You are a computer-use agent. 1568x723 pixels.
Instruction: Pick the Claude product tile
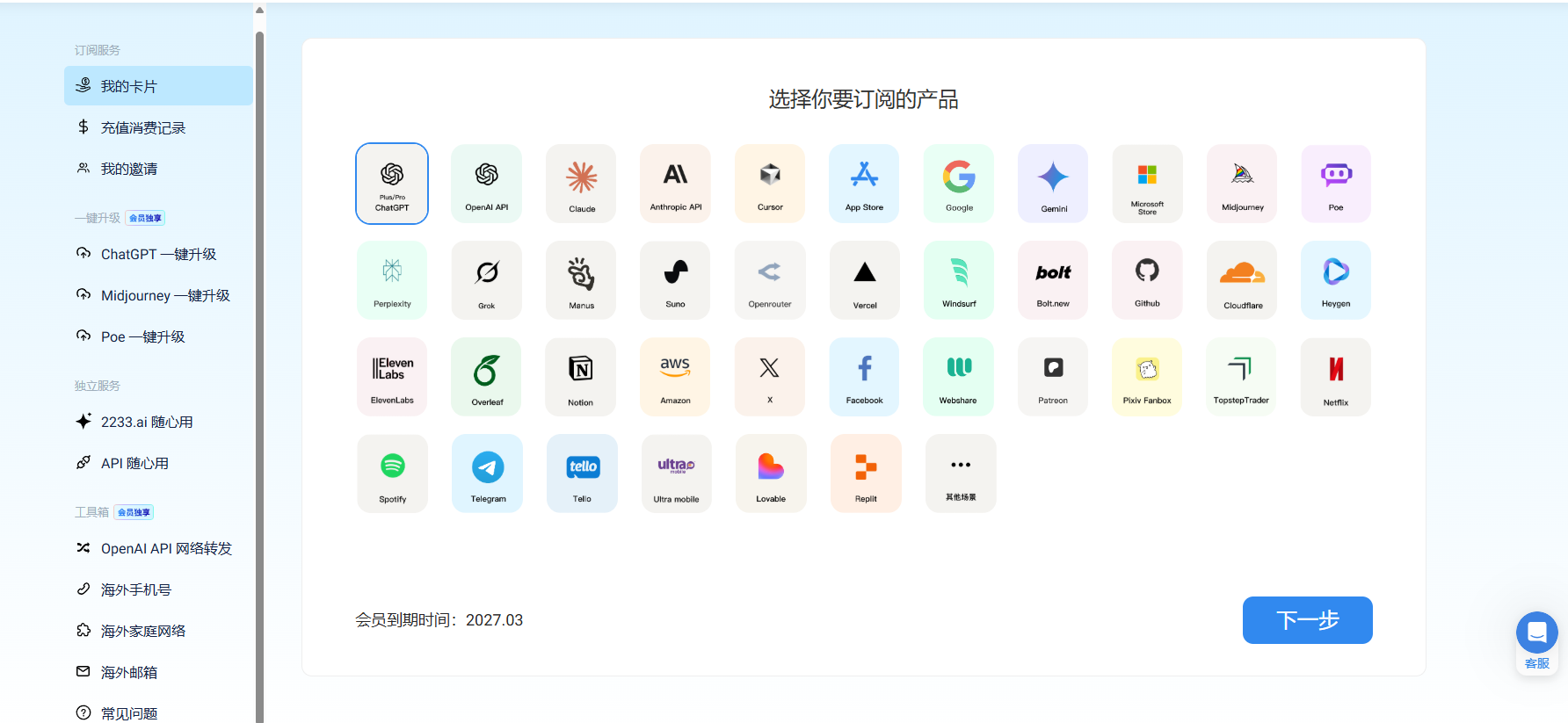coord(581,184)
